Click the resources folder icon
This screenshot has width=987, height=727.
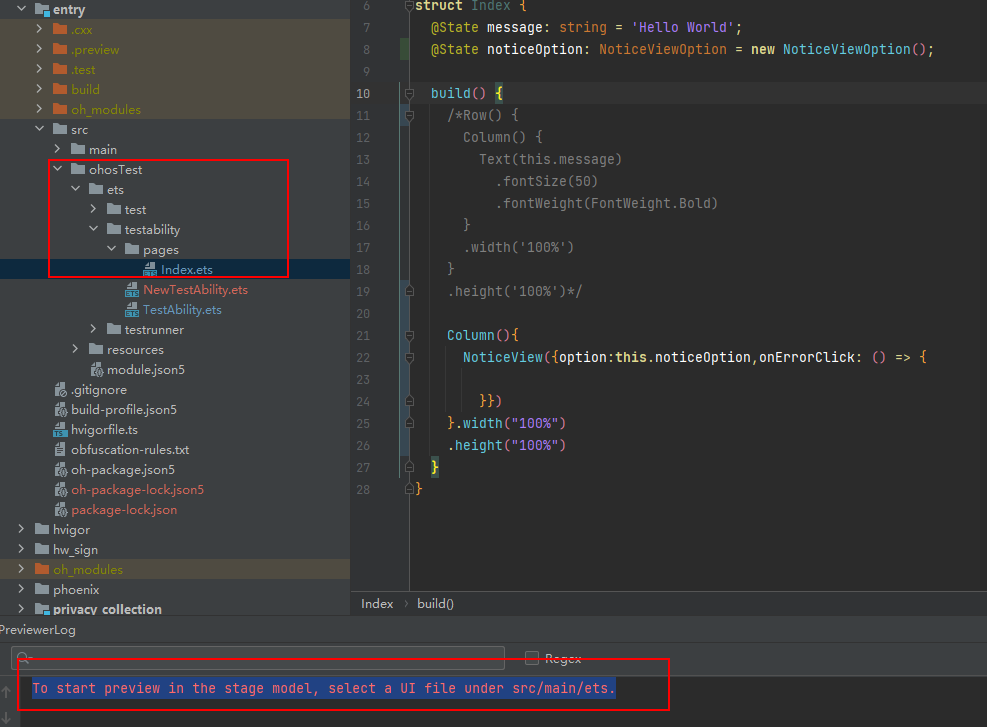tap(96, 349)
